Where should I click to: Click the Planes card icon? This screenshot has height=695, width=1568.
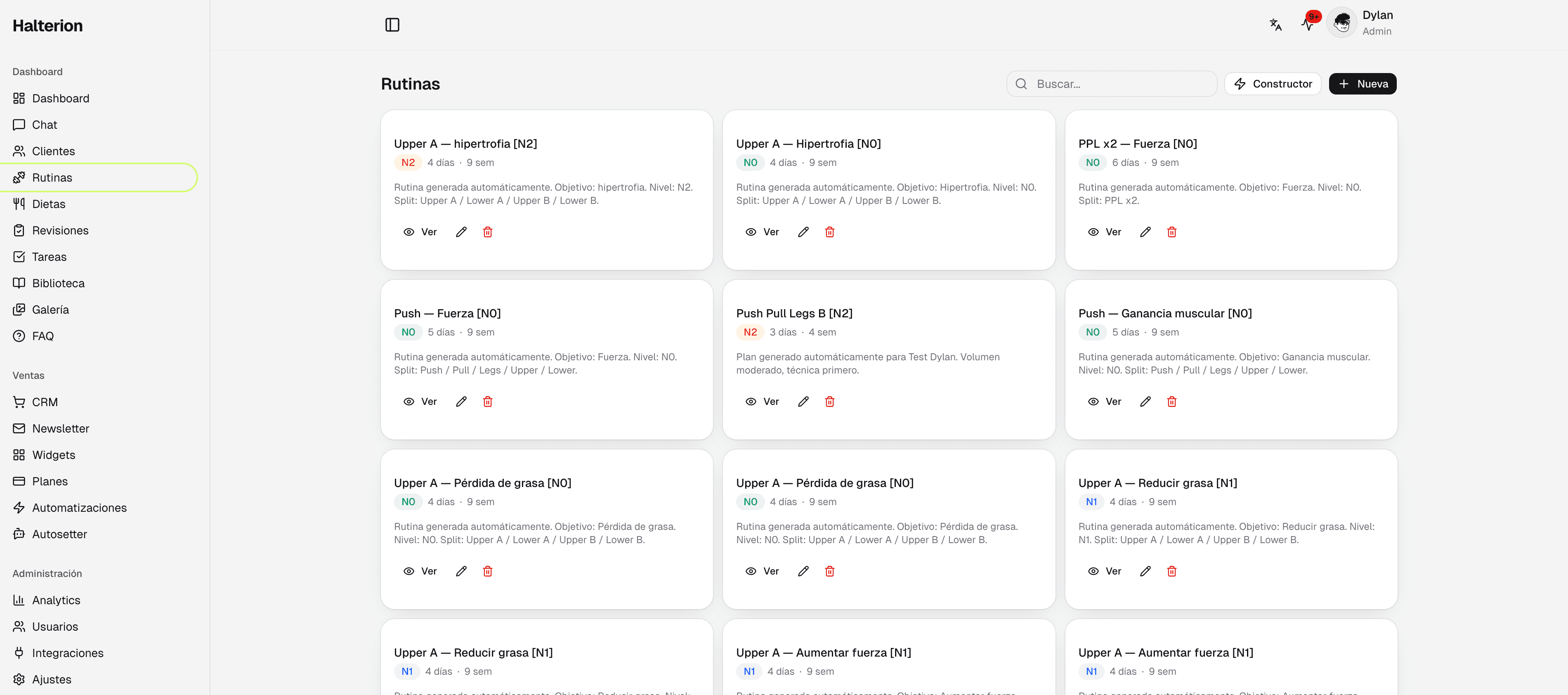click(19, 481)
